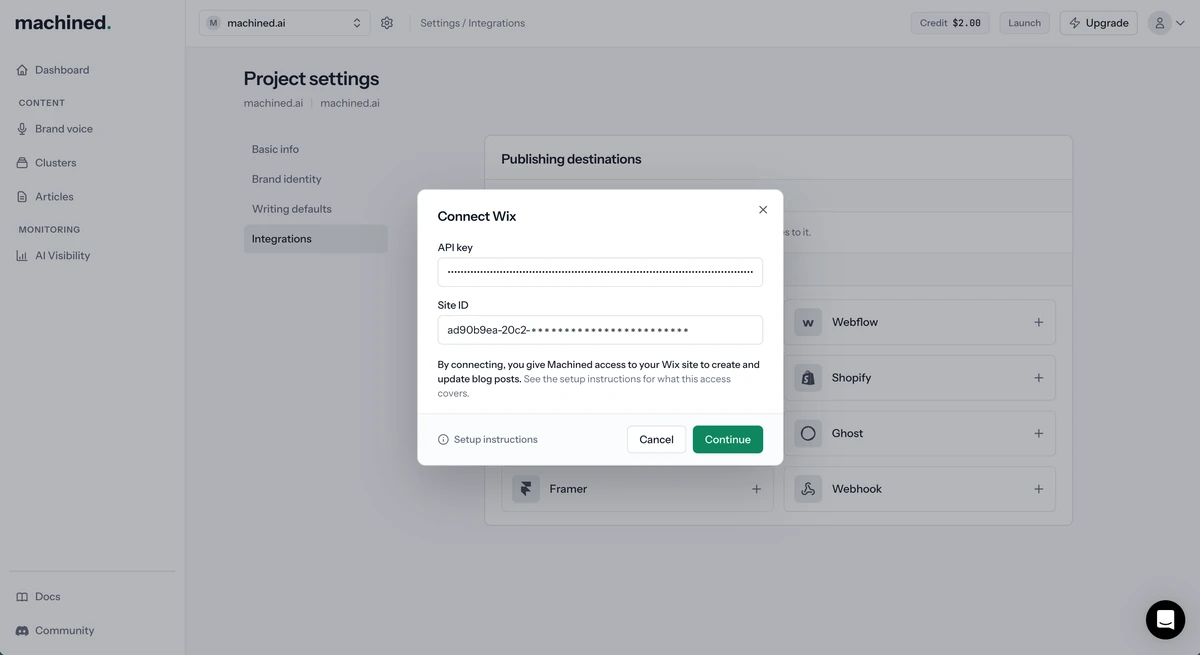
Task: Click the Webflow logo icon
Action: click(808, 323)
